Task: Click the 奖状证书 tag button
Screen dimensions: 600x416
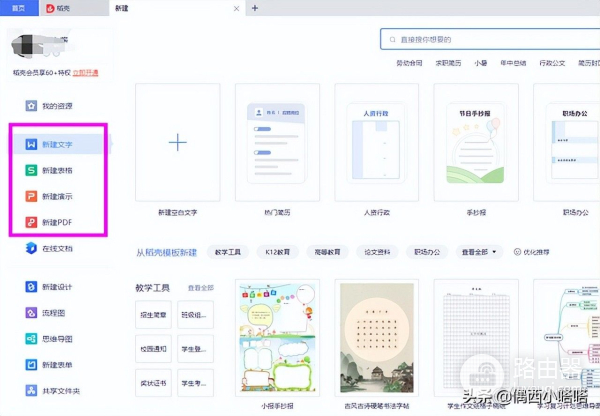Action: (x=153, y=383)
